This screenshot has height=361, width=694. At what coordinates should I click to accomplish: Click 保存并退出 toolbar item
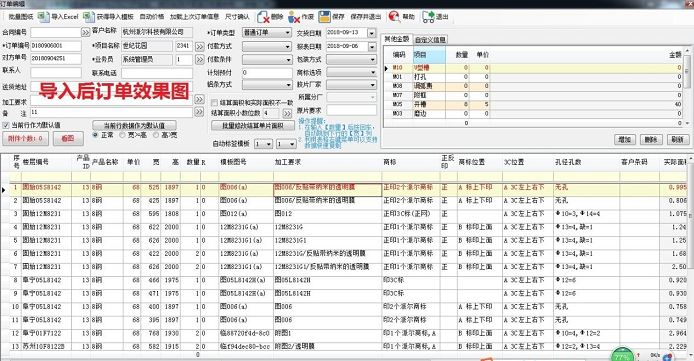tap(366, 17)
